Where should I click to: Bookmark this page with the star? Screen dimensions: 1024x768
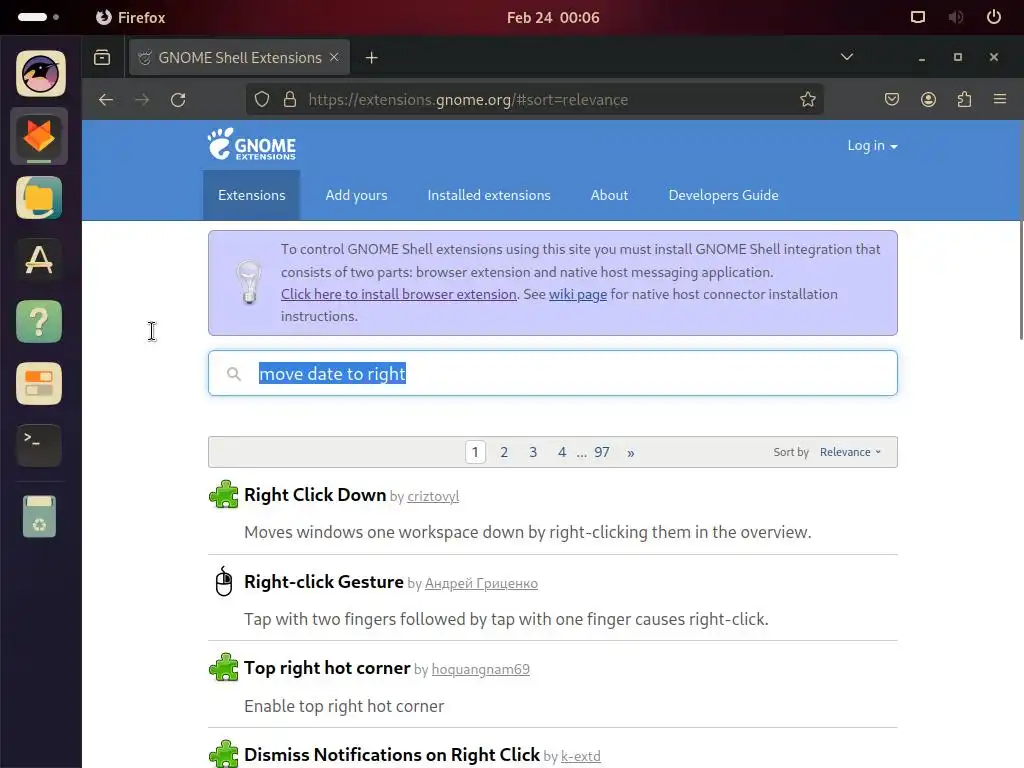coord(808,99)
